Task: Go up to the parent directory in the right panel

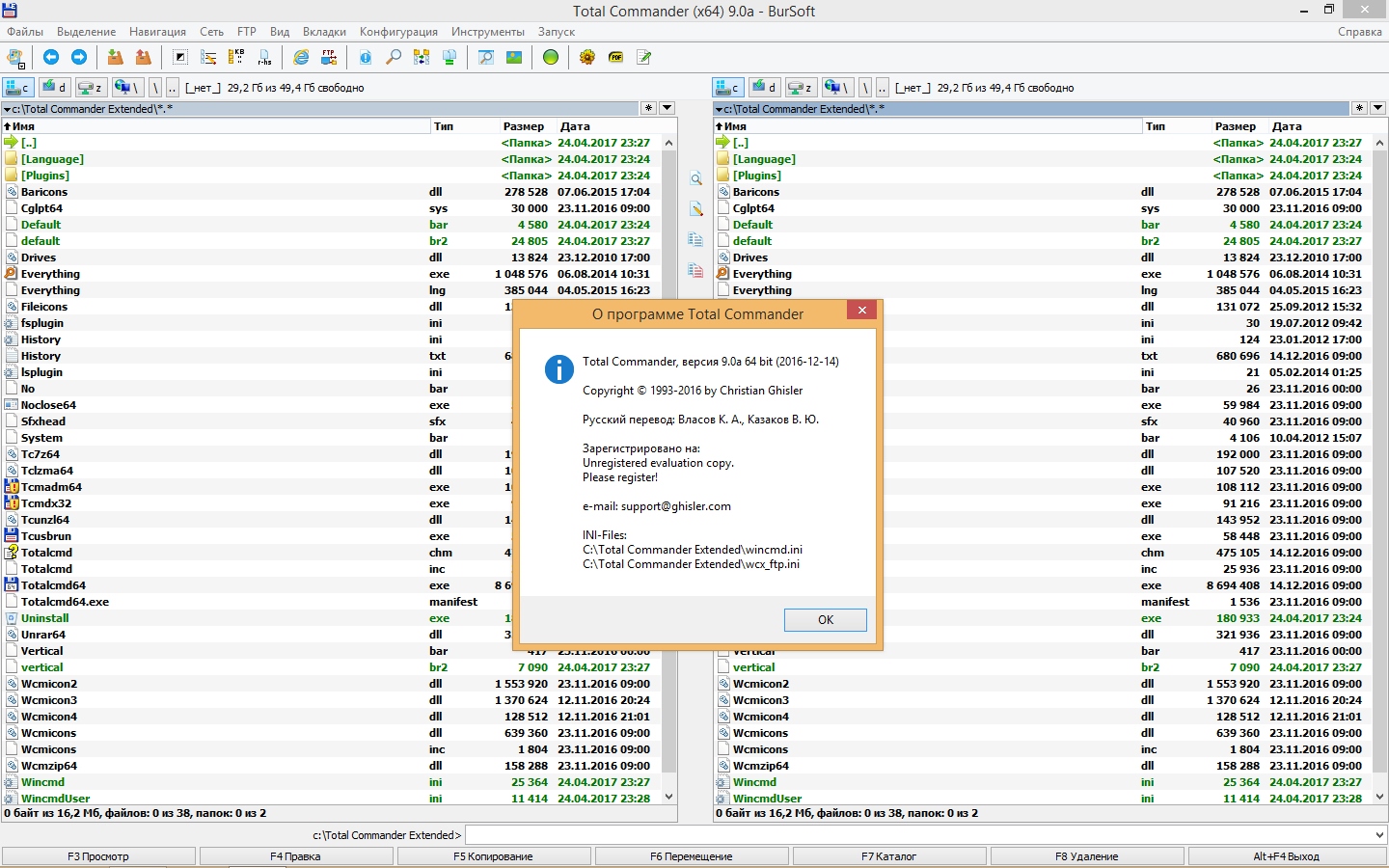Action: [x=883, y=88]
